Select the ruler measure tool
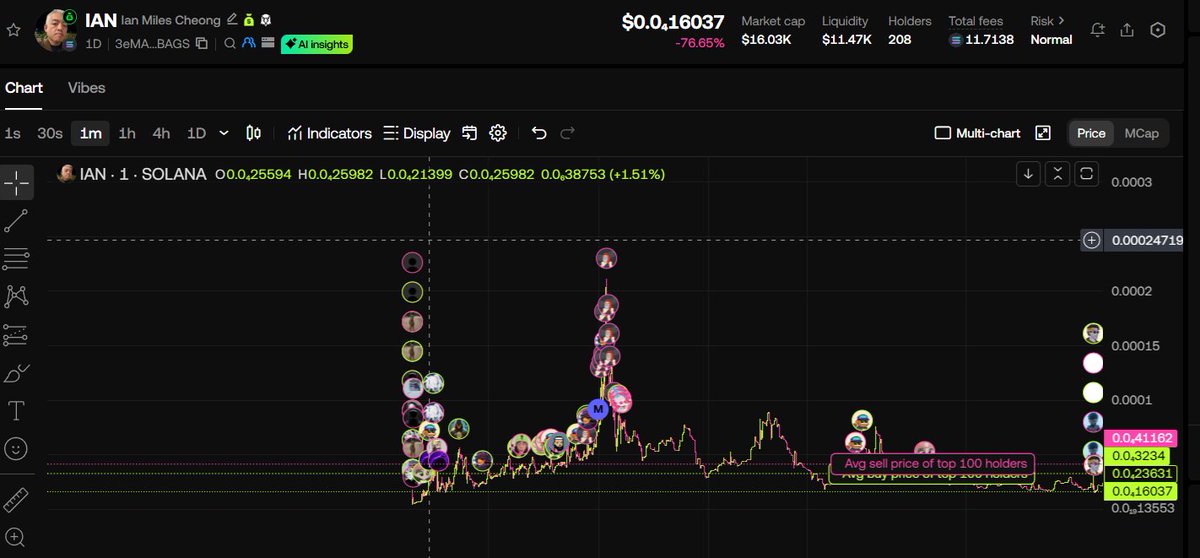This screenshot has height=558, width=1200. coord(17,499)
